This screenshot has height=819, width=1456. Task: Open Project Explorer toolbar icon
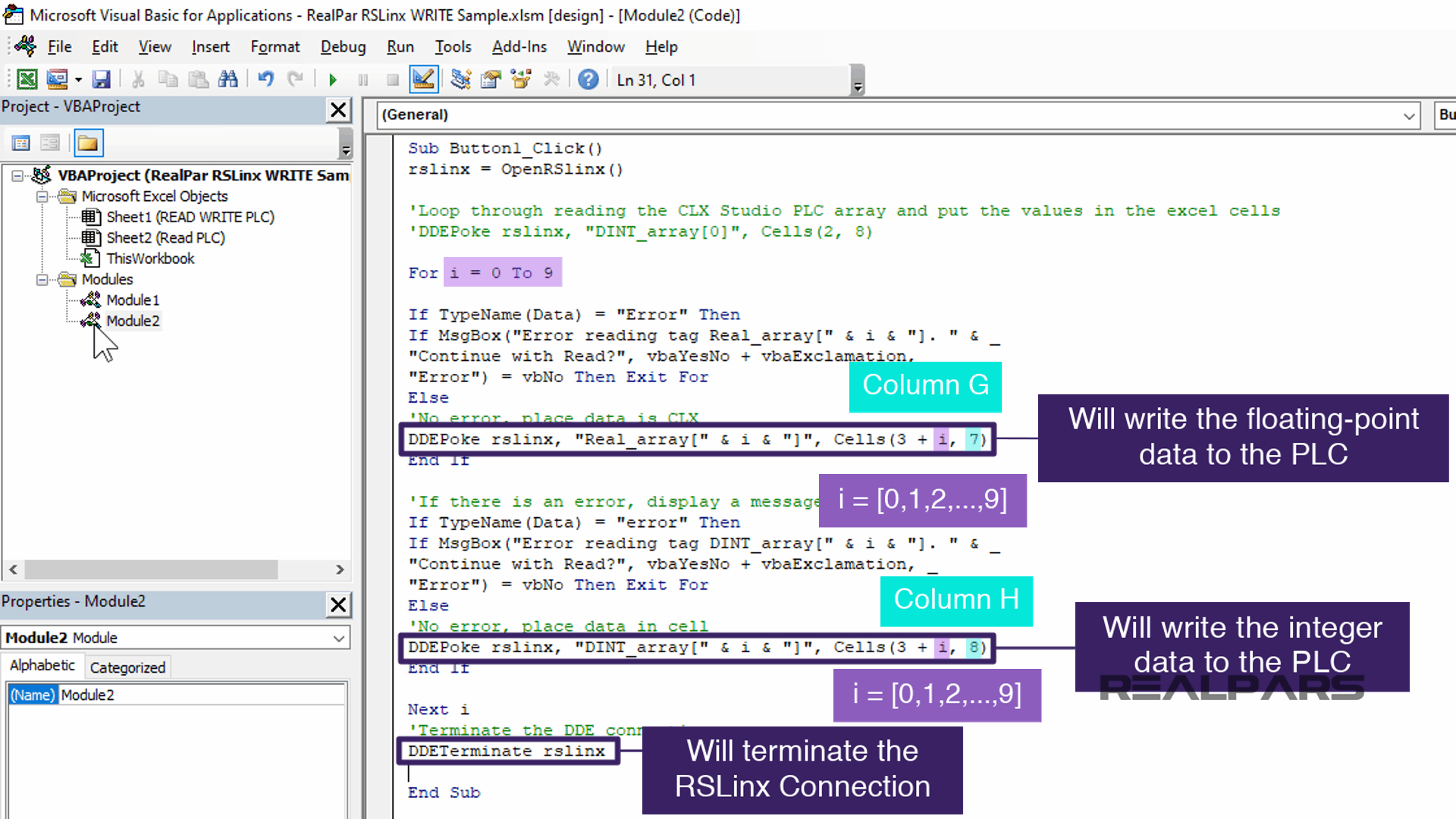coord(460,79)
